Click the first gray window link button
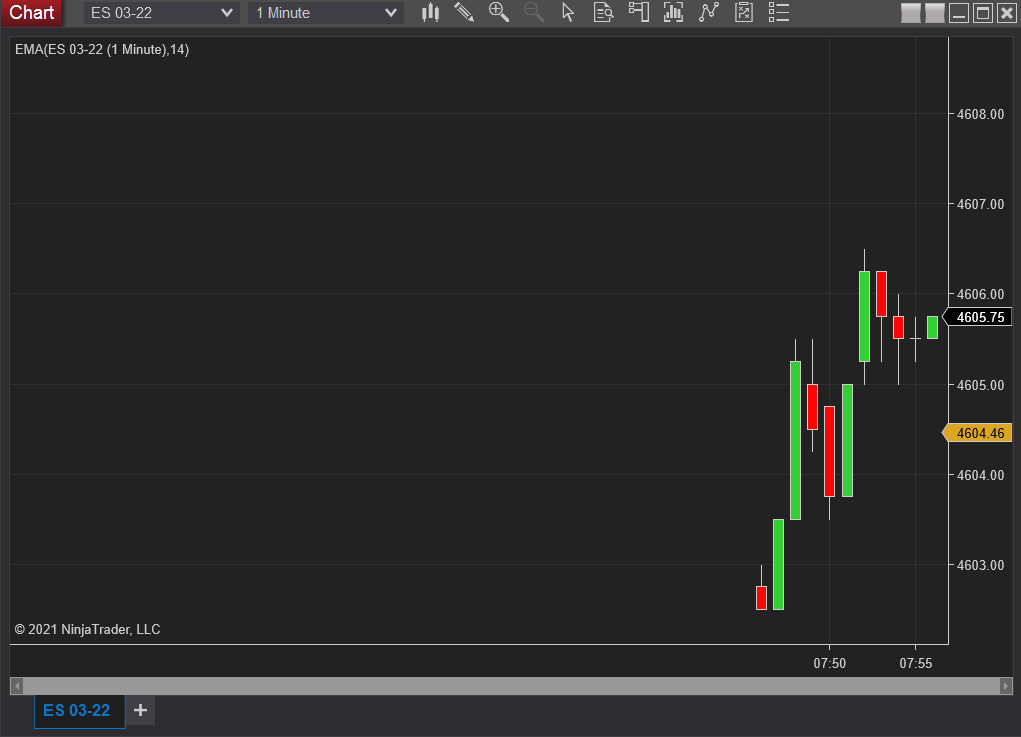 (910, 13)
